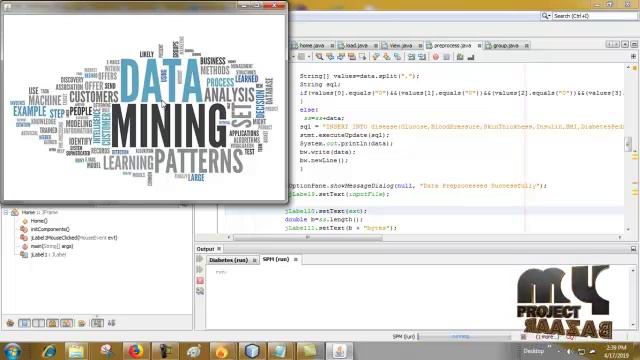
Task: Open Windows Start menu orb
Action: [x=12, y=351]
